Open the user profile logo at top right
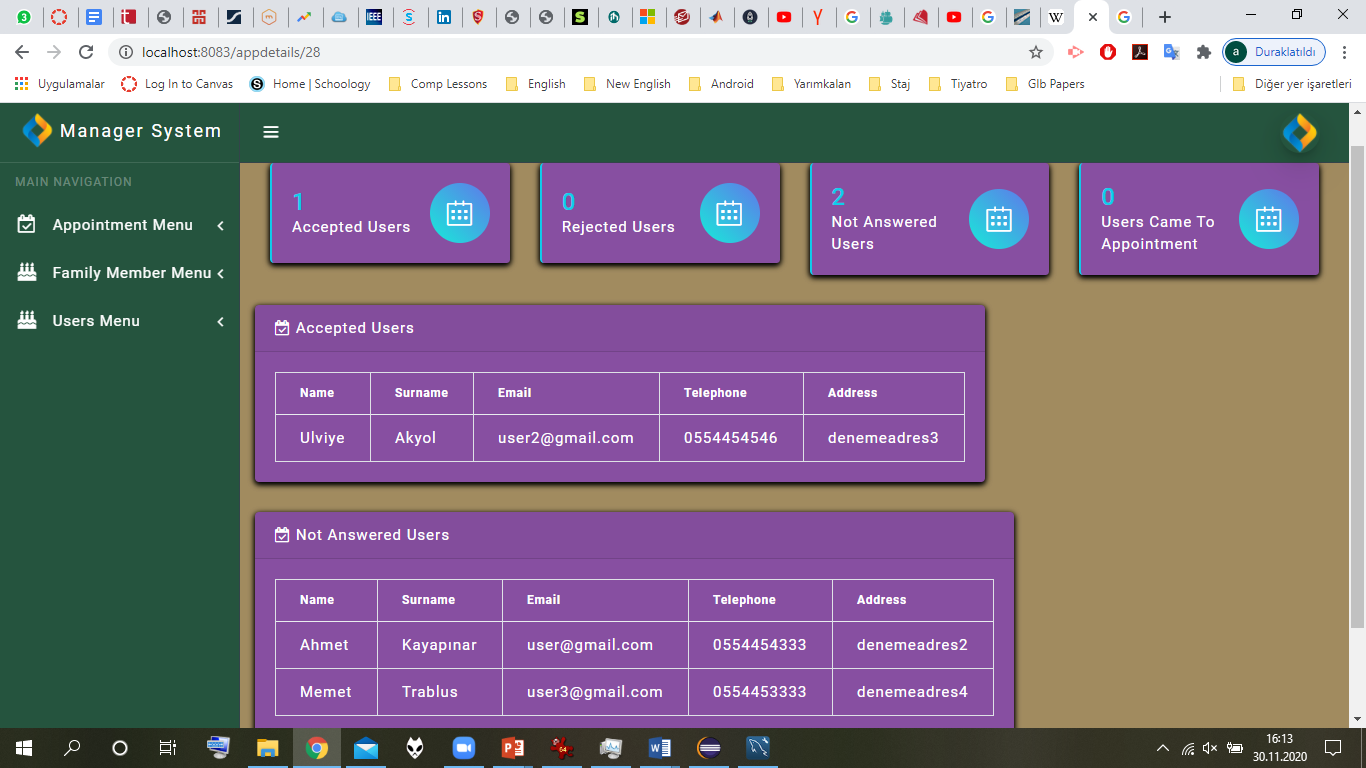This screenshot has width=1366, height=768. pyautogui.click(x=1299, y=133)
